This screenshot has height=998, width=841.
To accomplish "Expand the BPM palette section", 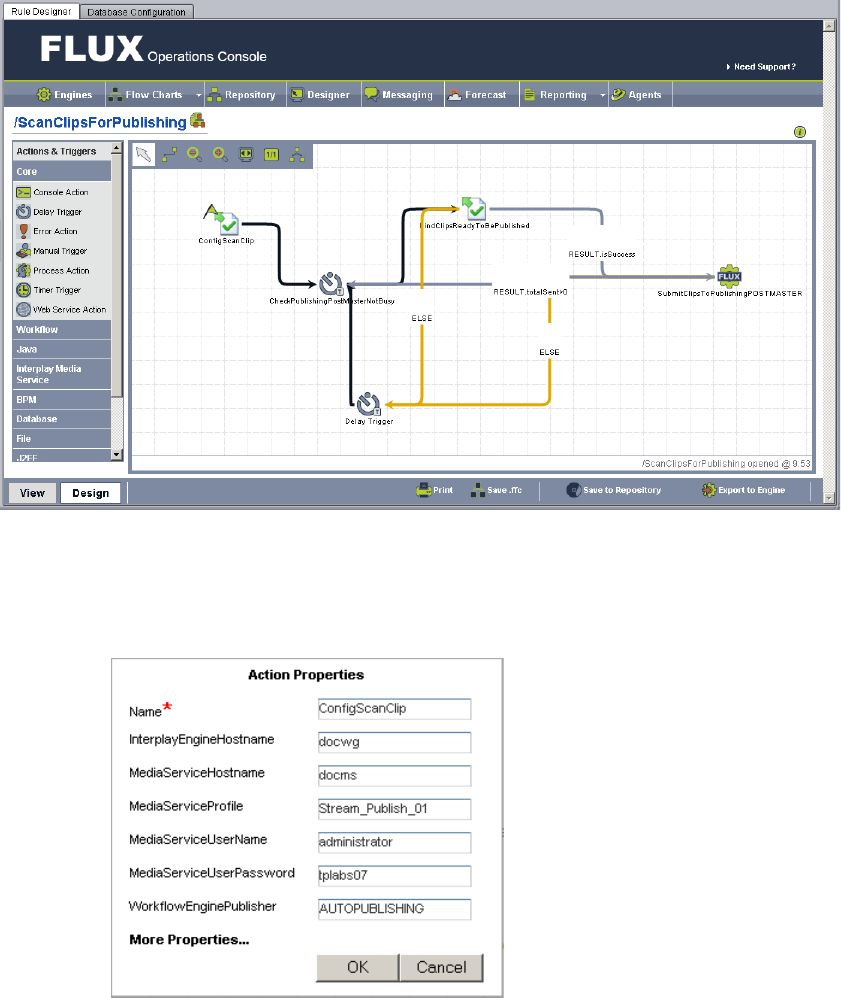I will click(62, 400).
